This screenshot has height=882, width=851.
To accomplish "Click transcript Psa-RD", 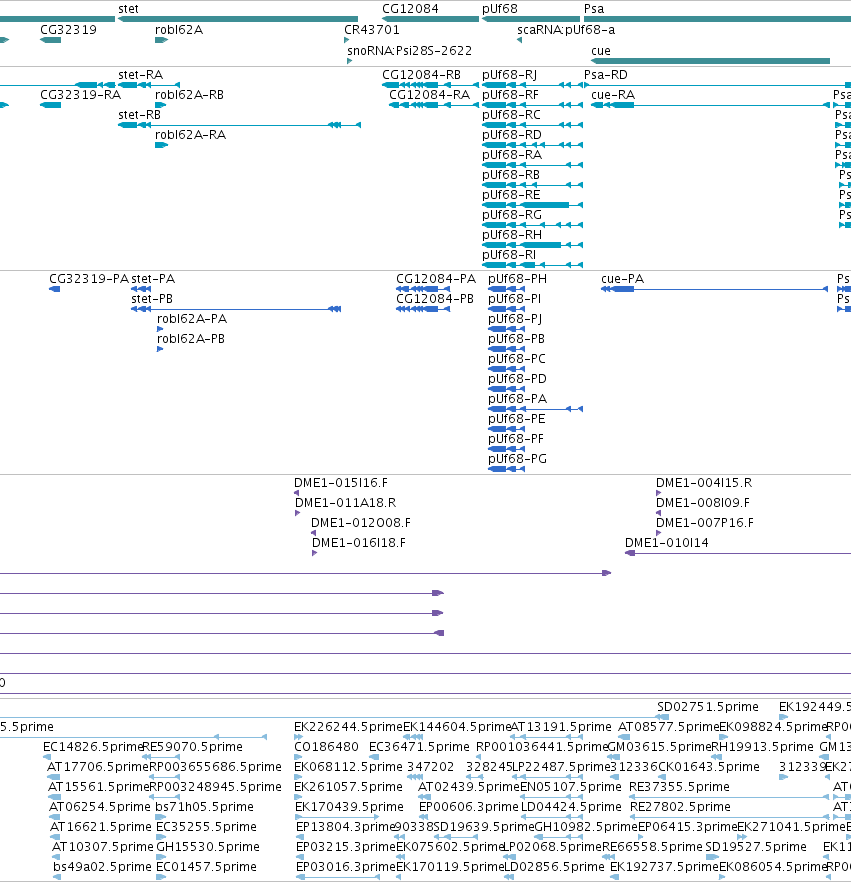I will click(606, 75).
